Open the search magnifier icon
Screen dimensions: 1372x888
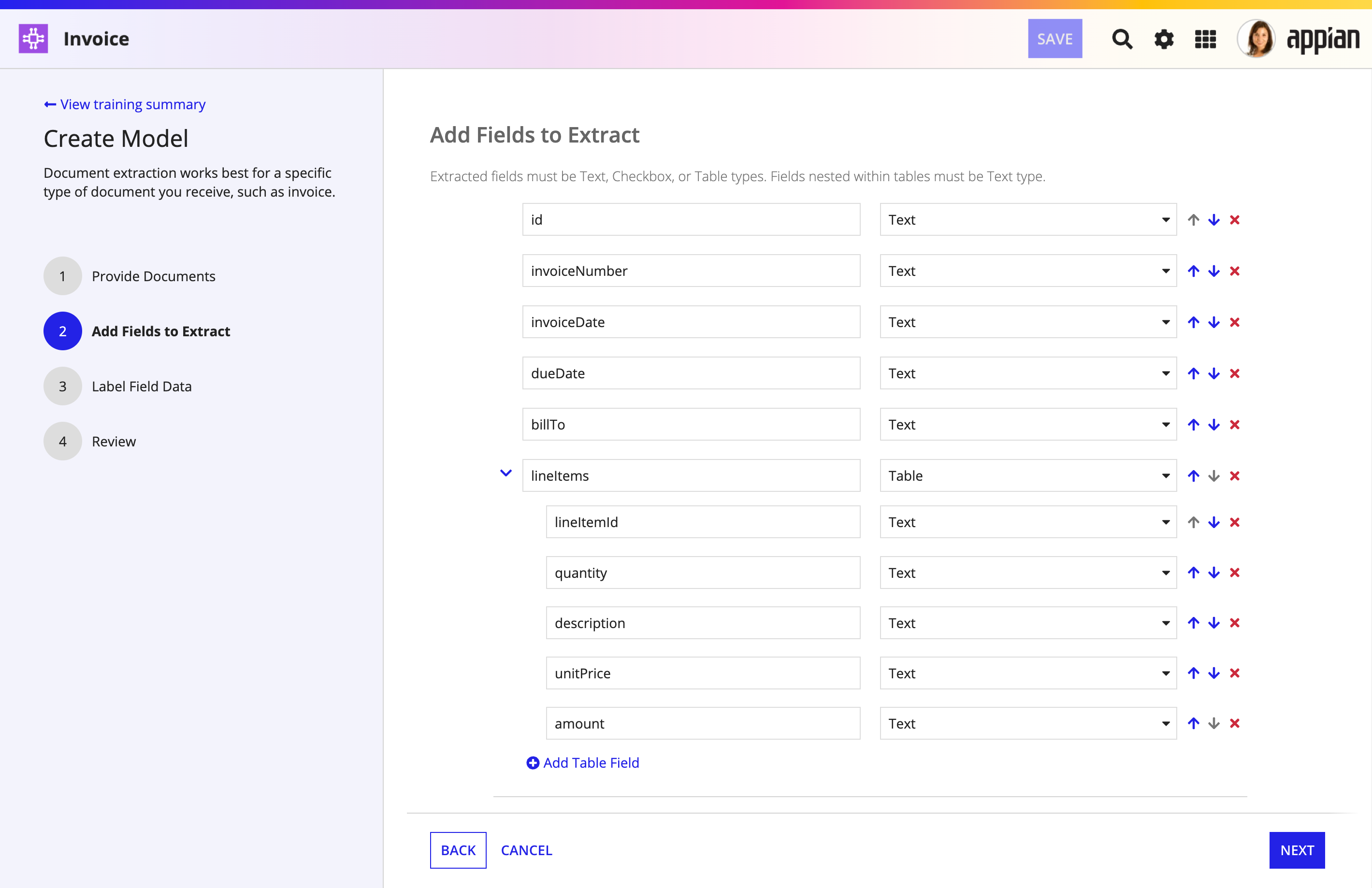point(1122,39)
